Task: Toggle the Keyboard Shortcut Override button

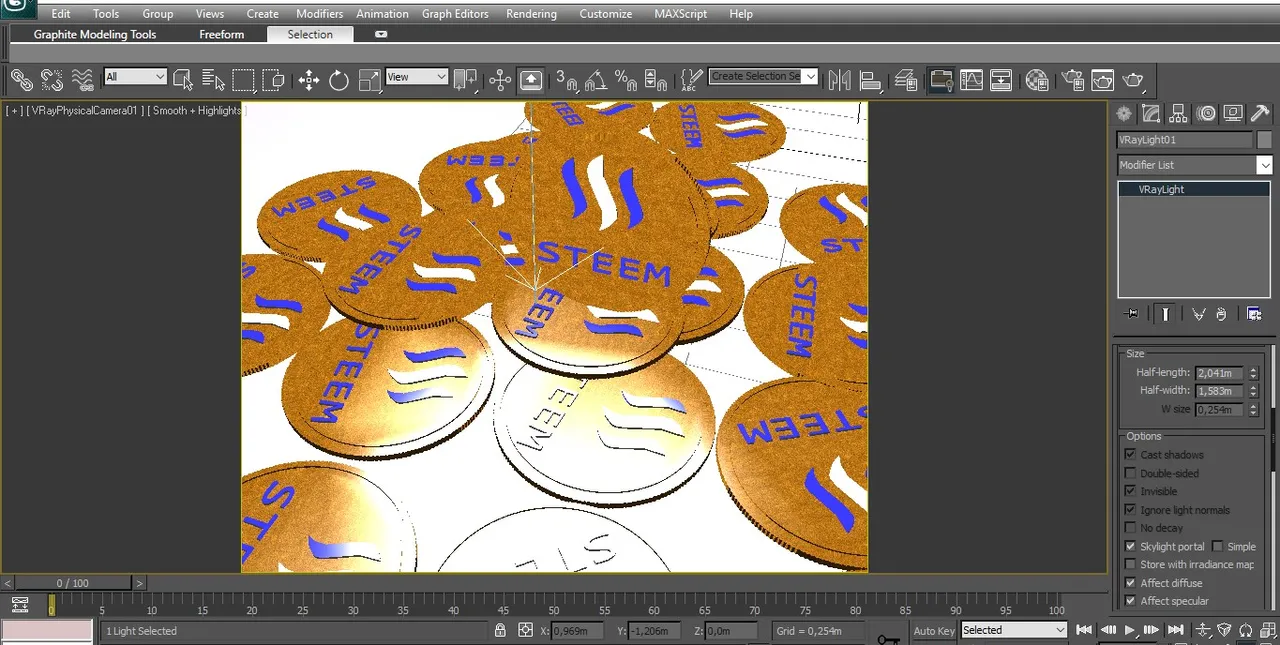Action: point(531,79)
